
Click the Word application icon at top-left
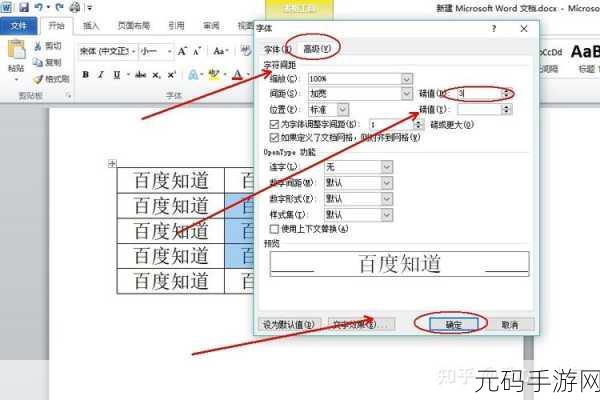[x=6, y=7]
